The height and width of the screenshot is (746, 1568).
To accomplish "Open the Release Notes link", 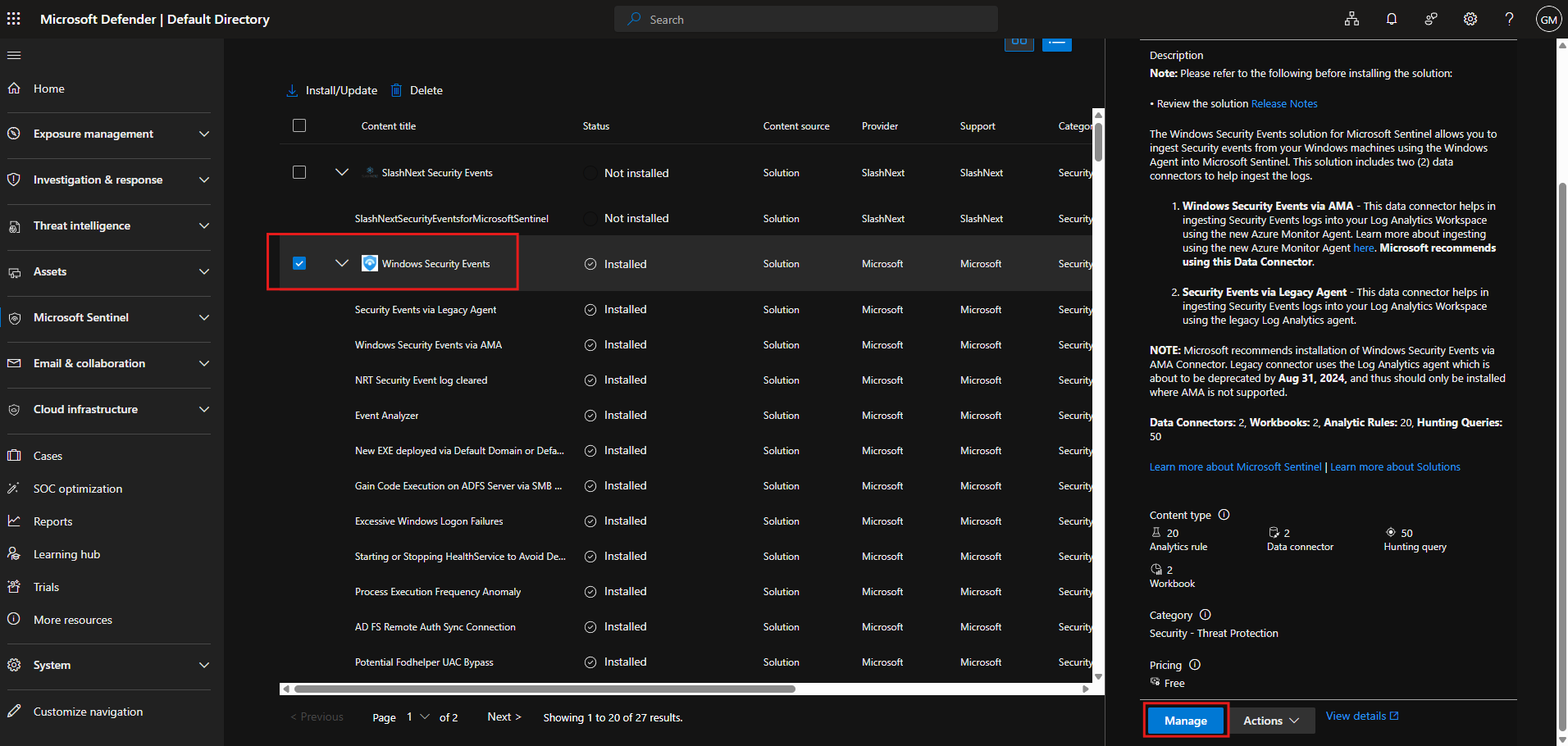I will coord(1284,103).
